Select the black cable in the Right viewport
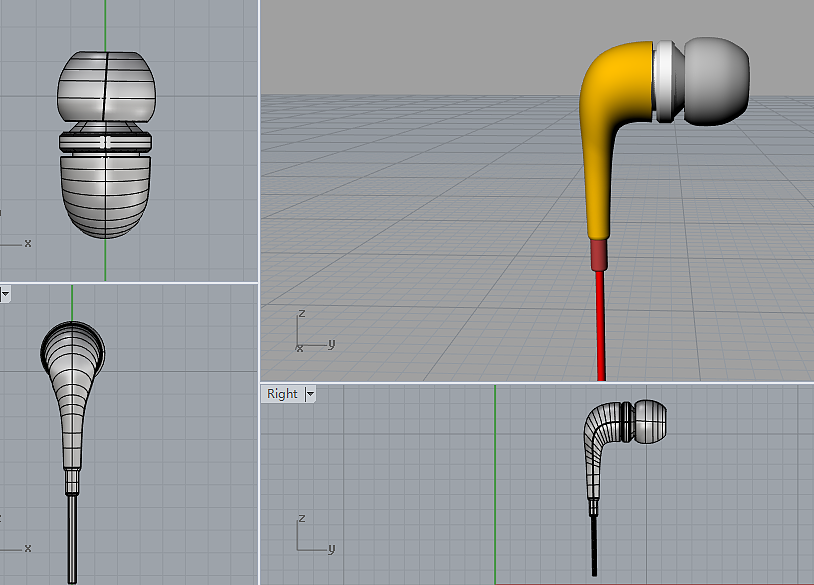 click(x=593, y=545)
